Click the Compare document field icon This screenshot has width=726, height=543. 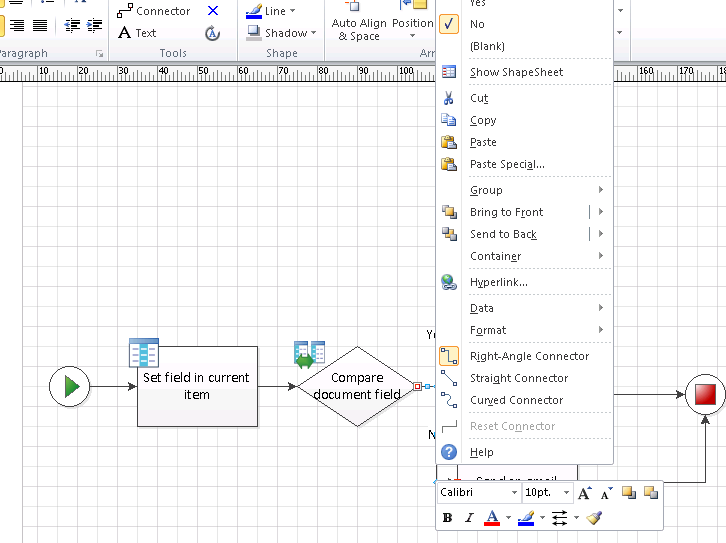tap(309, 355)
